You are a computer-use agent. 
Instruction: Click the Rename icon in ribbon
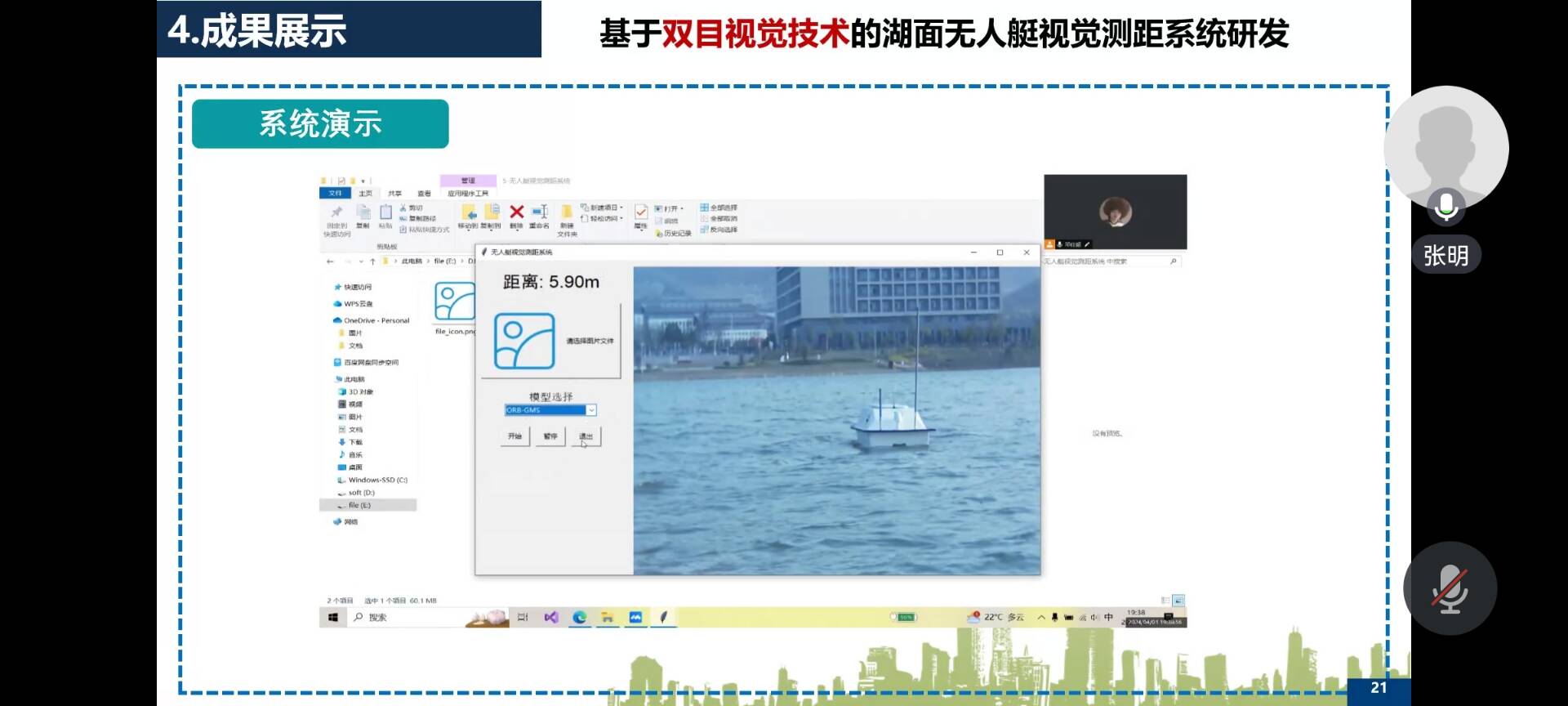coord(539,213)
